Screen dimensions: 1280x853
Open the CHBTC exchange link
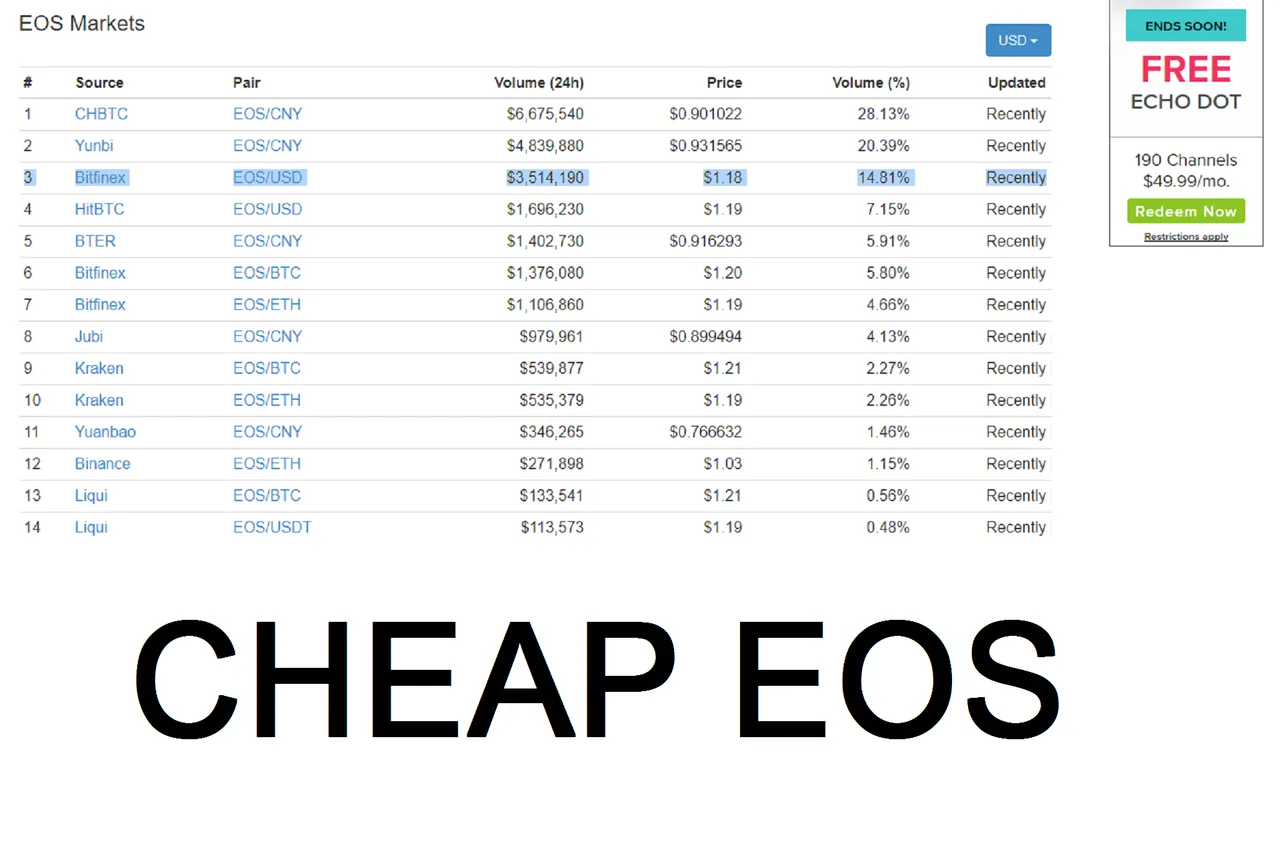pyautogui.click(x=101, y=114)
